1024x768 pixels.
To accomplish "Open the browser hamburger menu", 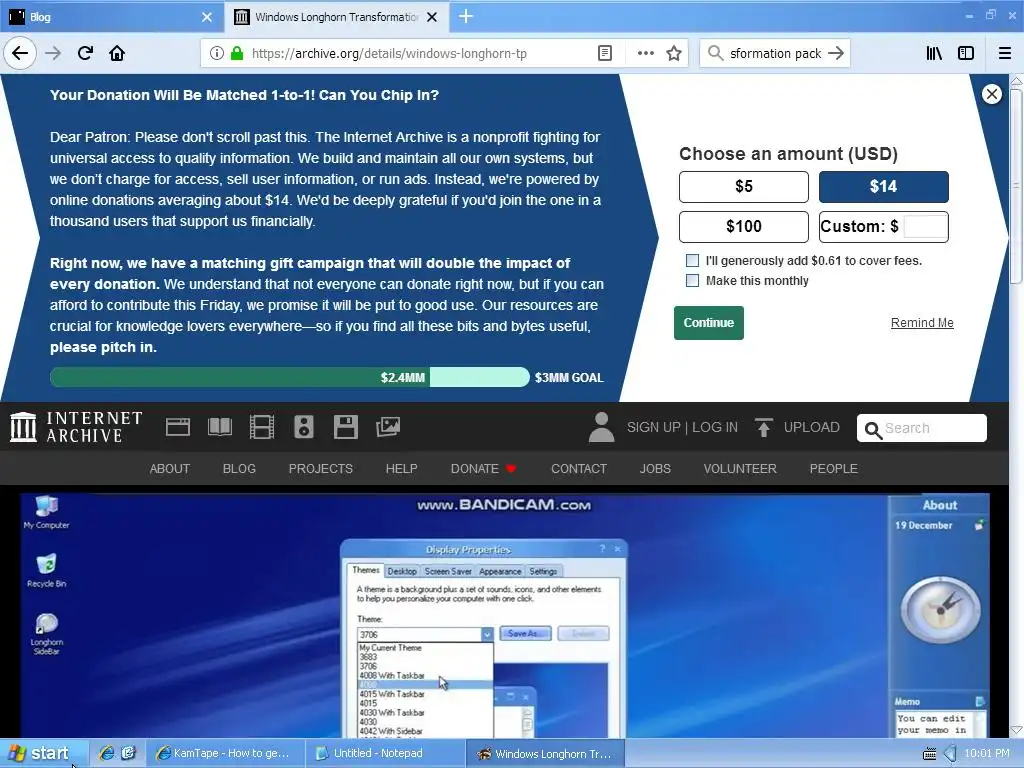I will [x=1005, y=53].
